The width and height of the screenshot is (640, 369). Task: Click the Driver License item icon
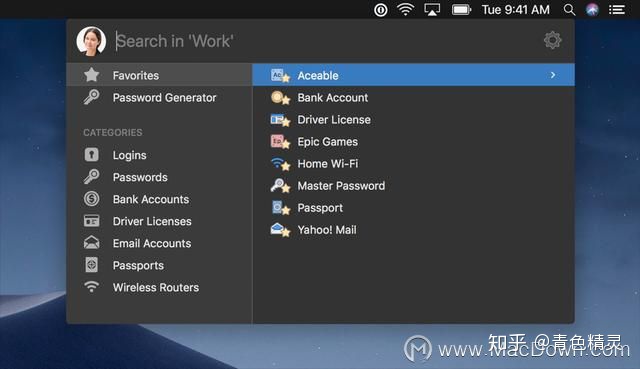coord(280,120)
